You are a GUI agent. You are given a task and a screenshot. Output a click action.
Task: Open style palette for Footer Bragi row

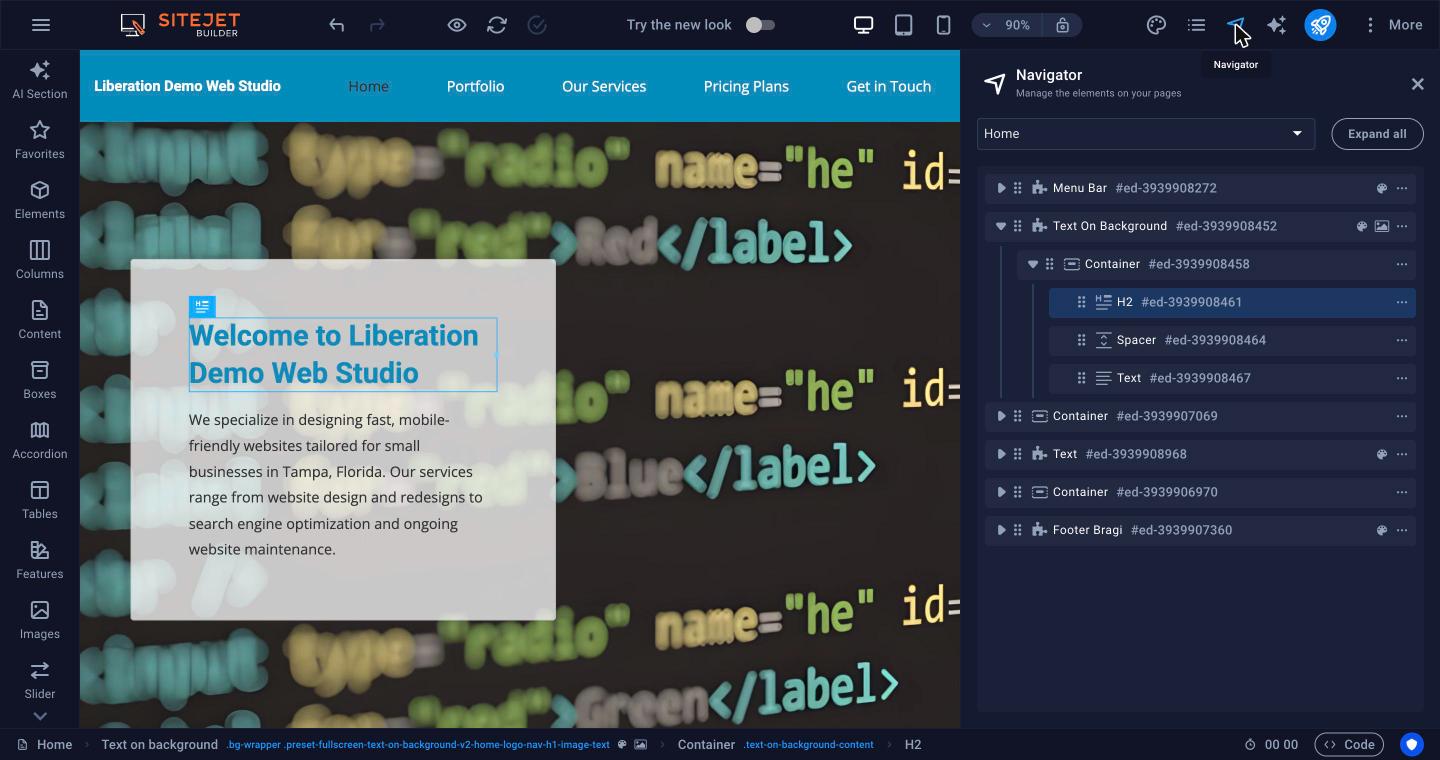pos(1382,530)
